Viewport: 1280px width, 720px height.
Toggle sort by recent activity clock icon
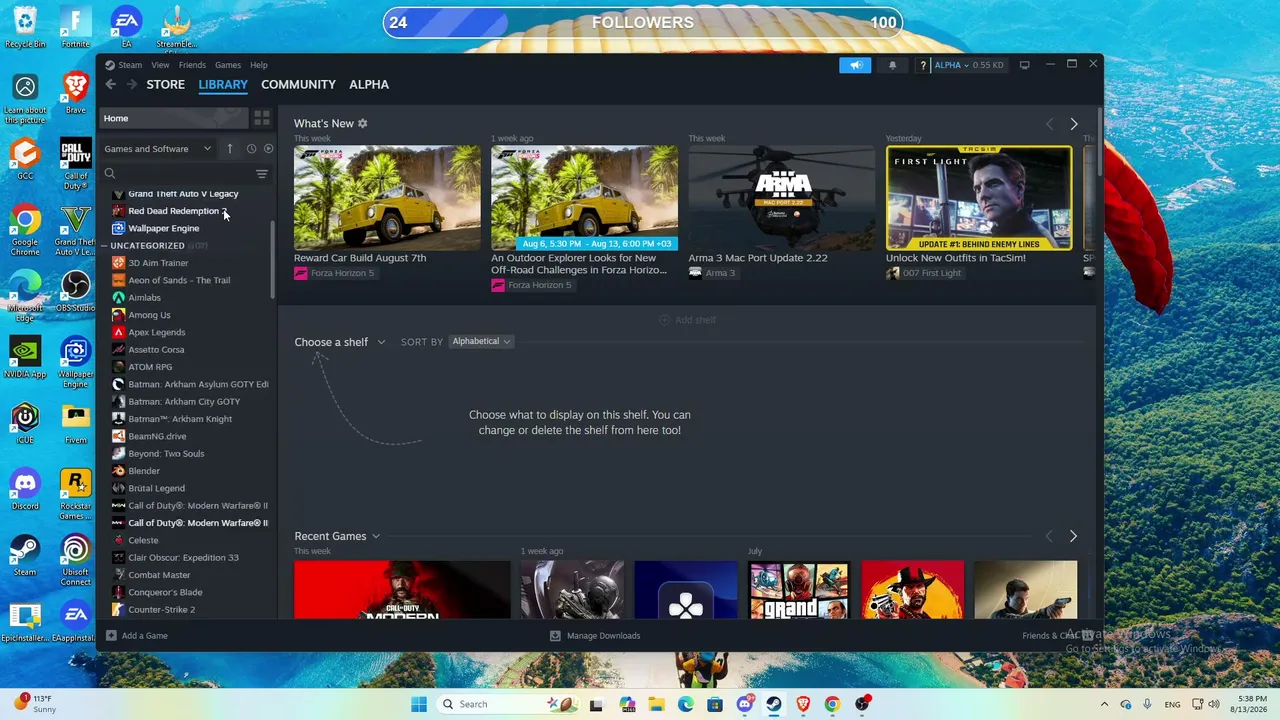click(251, 149)
